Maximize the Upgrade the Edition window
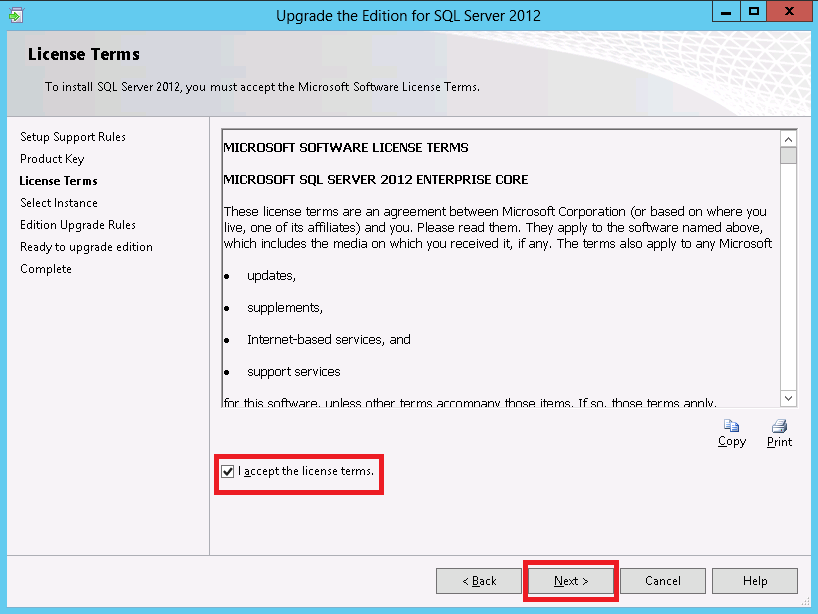 click(x=754, y=11)
